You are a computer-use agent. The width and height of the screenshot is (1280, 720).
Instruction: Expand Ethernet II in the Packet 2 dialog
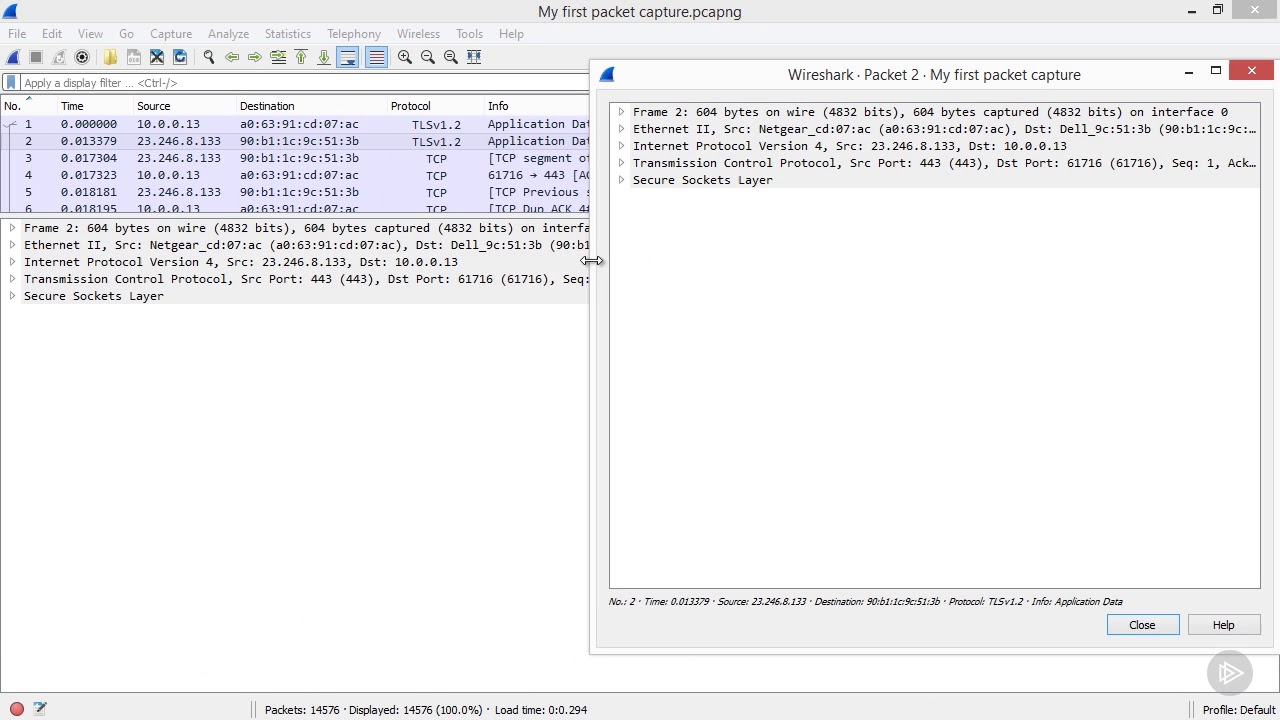621,129
